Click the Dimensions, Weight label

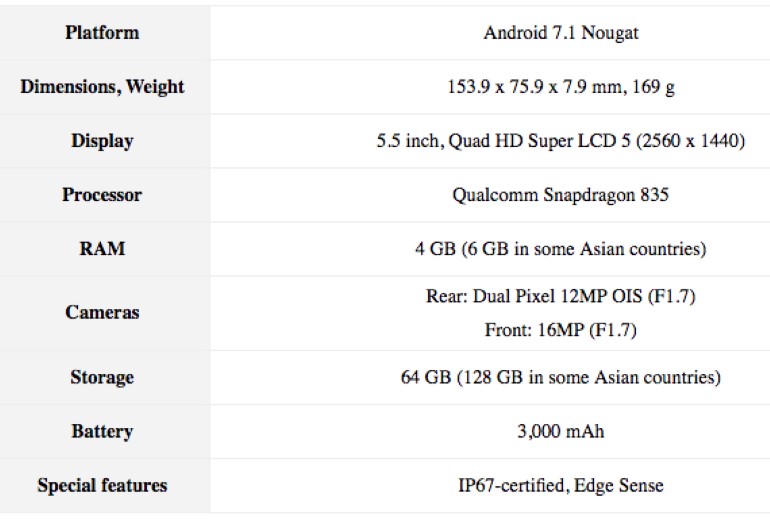[102, 87]
